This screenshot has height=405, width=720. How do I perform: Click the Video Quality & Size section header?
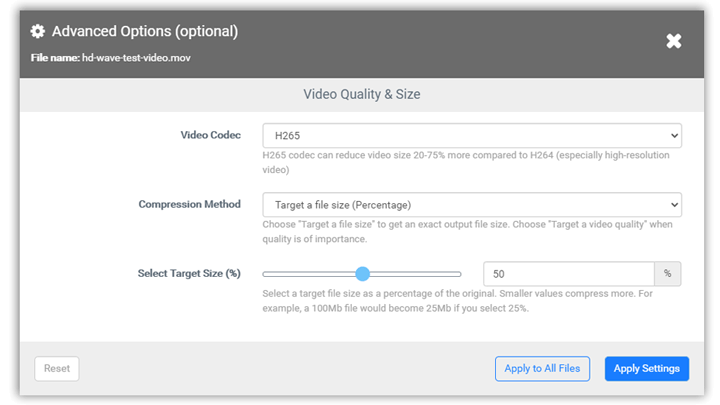[361, 95]
